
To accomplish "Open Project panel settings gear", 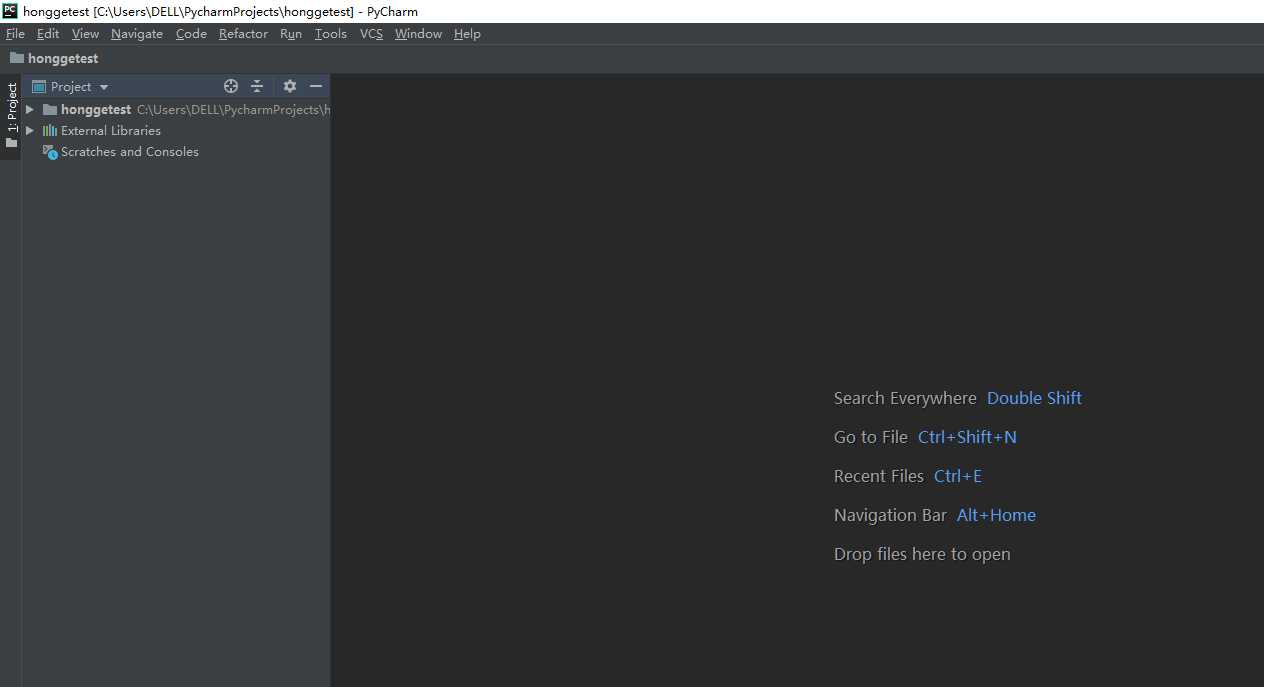I will click(290, 86).
